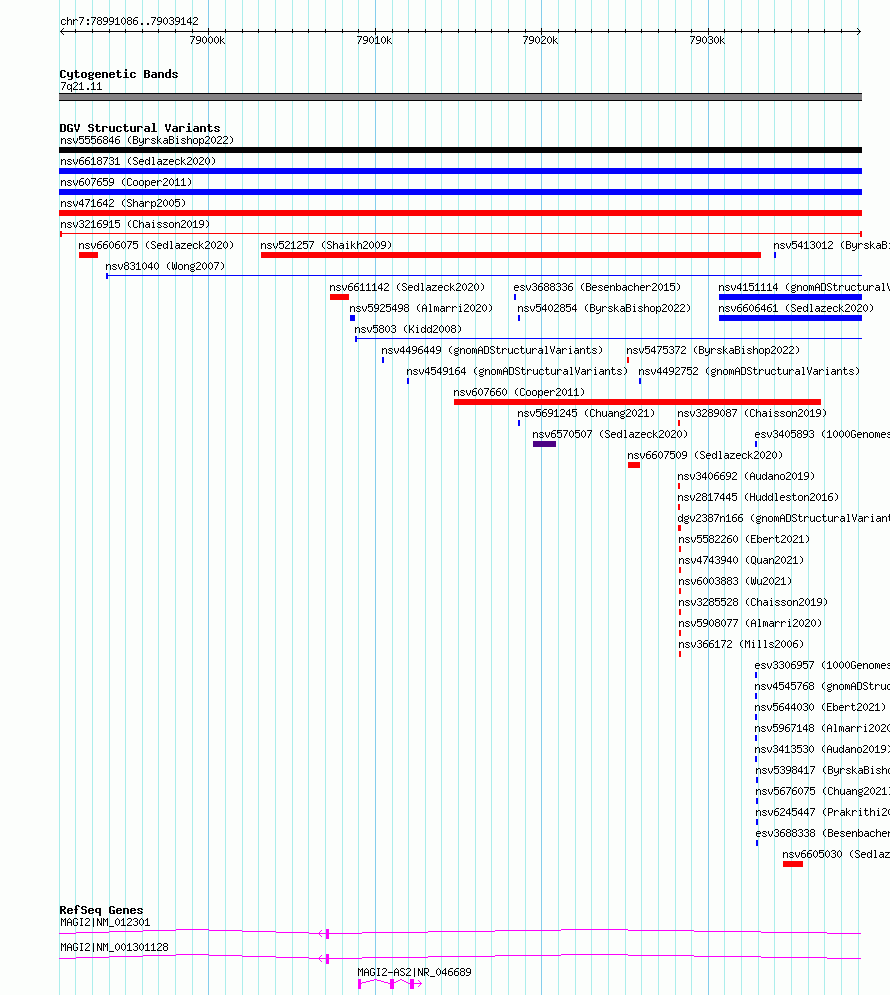This screenshot has height=995, width=890.
Task: Select nsv5644030 (Ebert2021) label
Action: point(820,706)
